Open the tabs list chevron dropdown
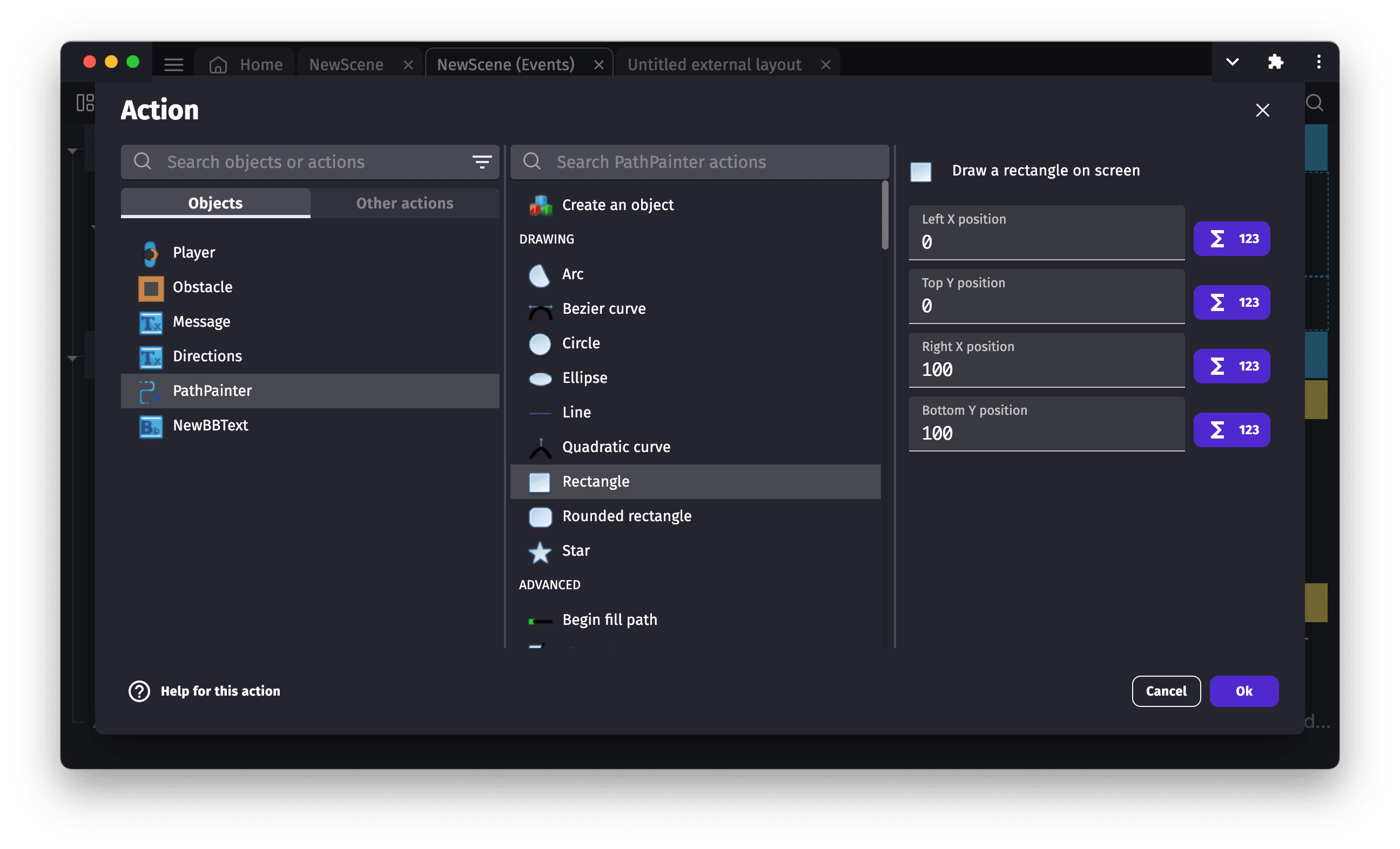Viewport: 1400px width, 849px height. tap(1232, 62)
